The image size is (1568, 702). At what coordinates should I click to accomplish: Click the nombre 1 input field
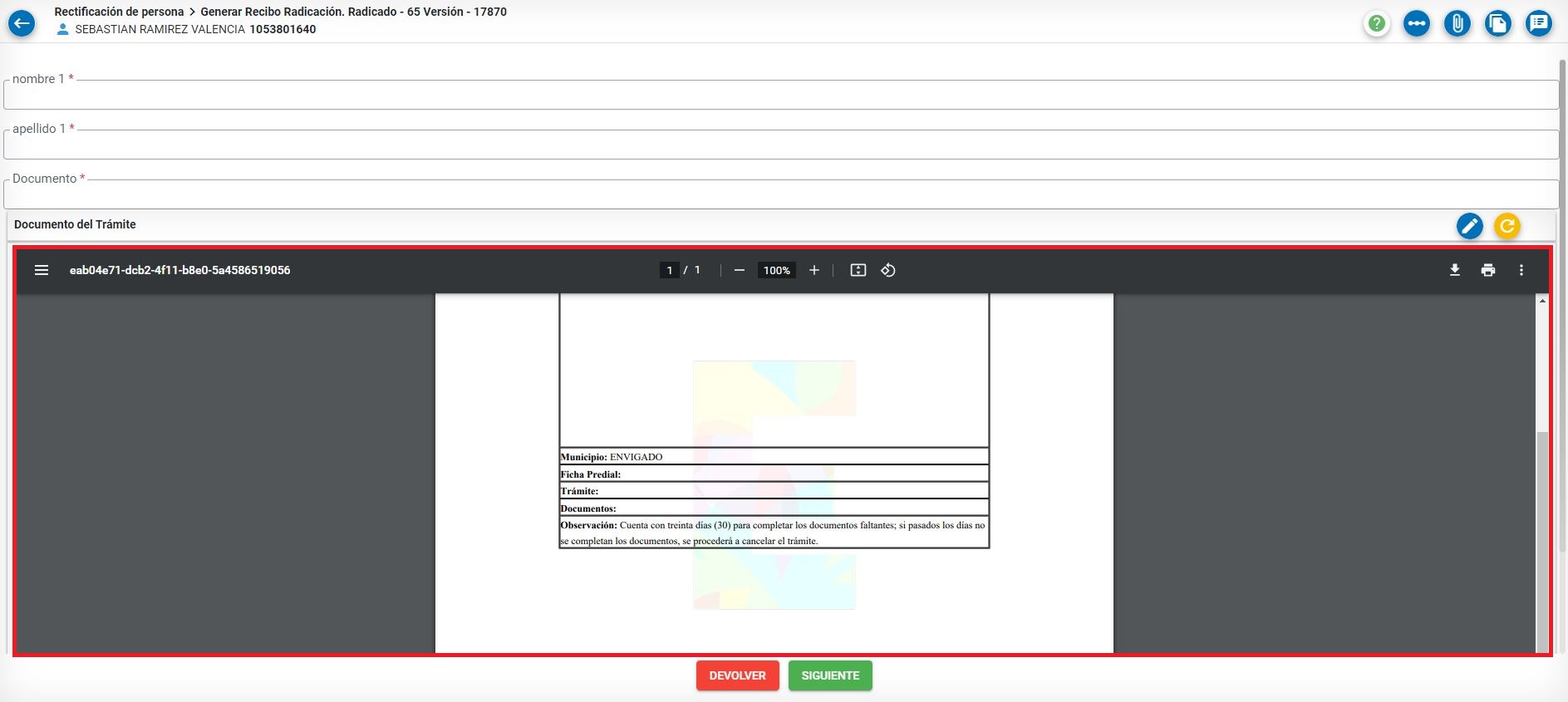click(x=781, y=95)
